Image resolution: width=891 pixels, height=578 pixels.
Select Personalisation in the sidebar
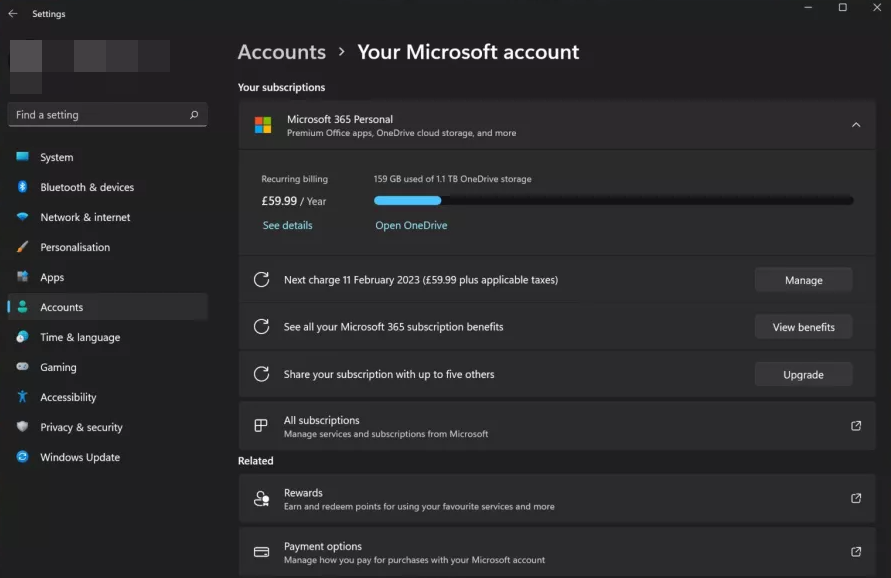[75, 247]
